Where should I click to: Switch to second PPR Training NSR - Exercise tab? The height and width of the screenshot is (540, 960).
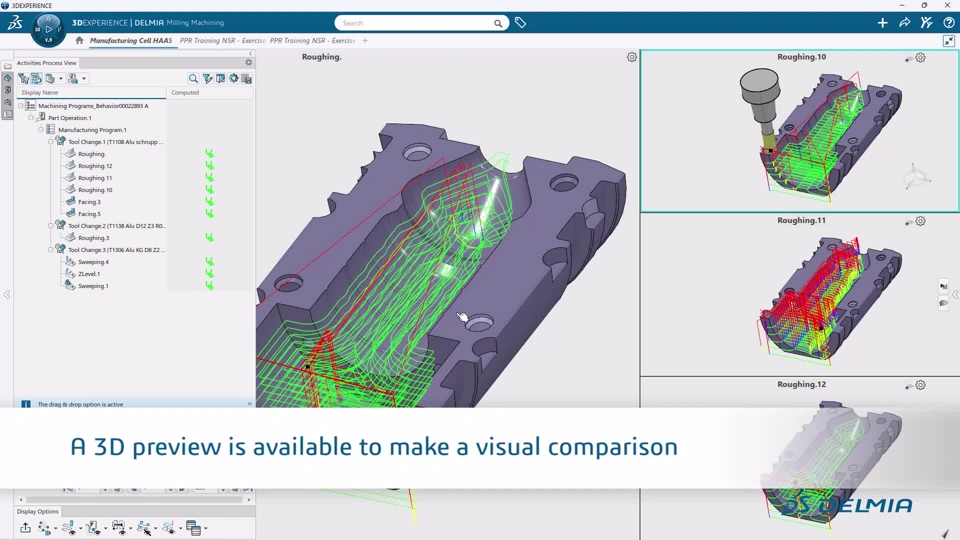[312, 40]
